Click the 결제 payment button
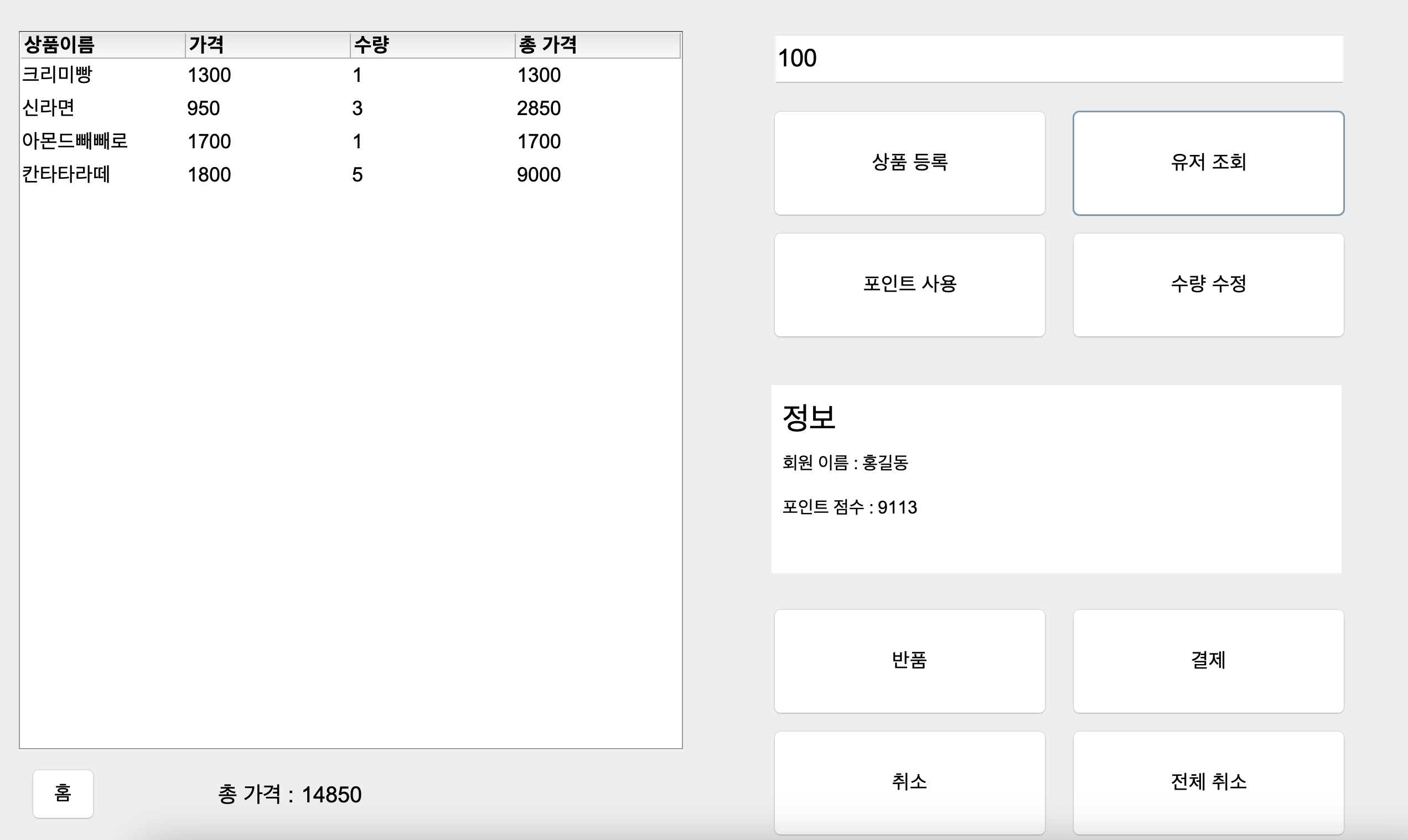The image size is (1408, 840). point(1208,661)
